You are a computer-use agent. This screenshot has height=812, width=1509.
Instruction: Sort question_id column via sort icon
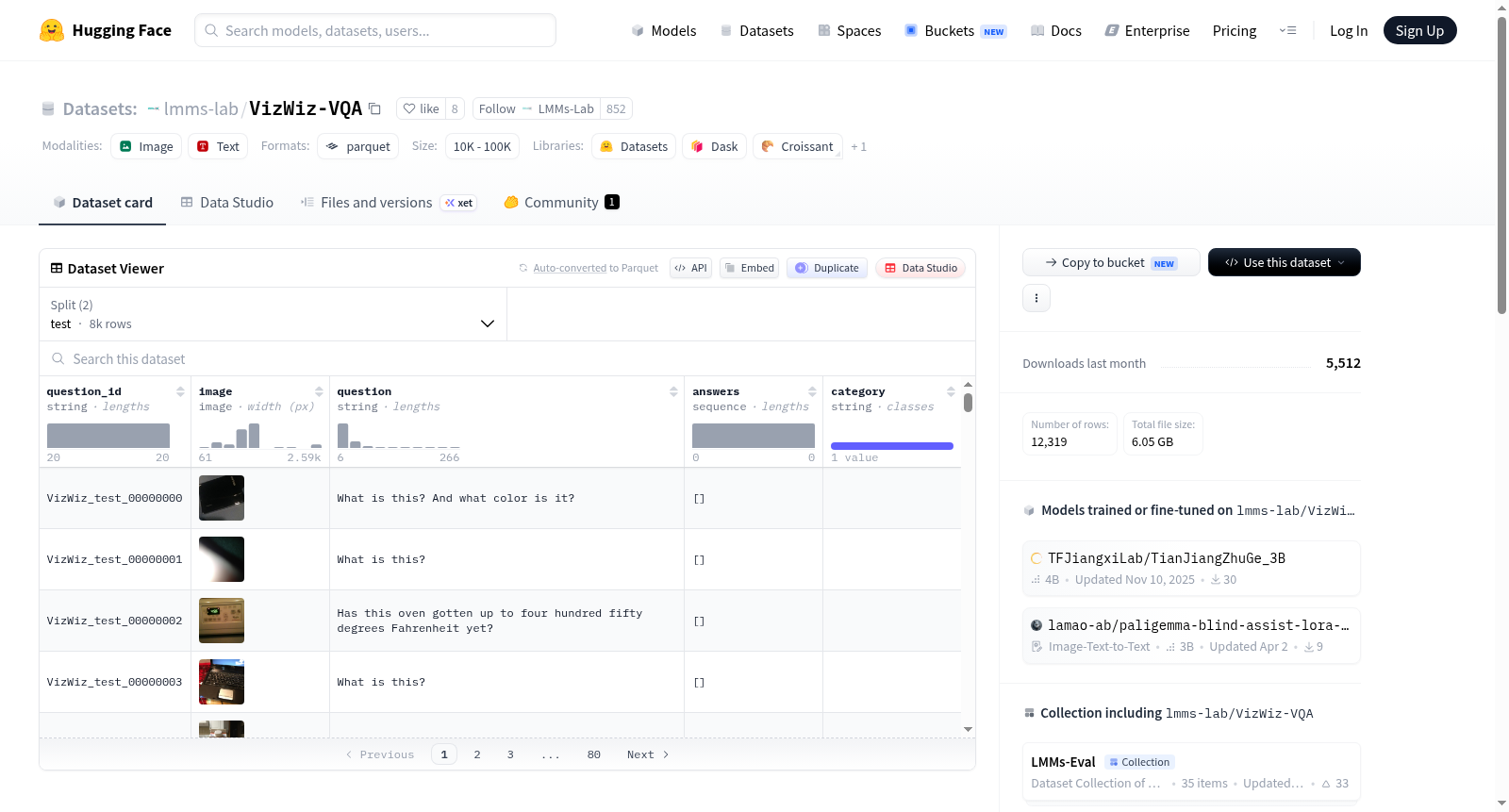coord(180,391)
